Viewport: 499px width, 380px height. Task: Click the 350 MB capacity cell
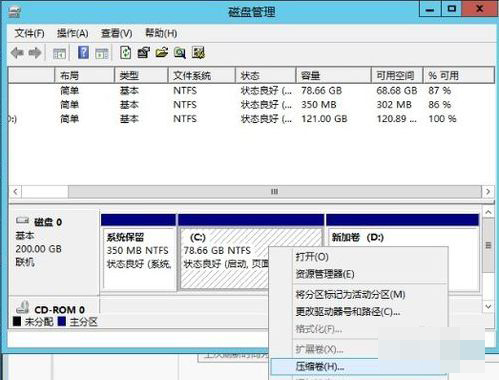[319, 105]
